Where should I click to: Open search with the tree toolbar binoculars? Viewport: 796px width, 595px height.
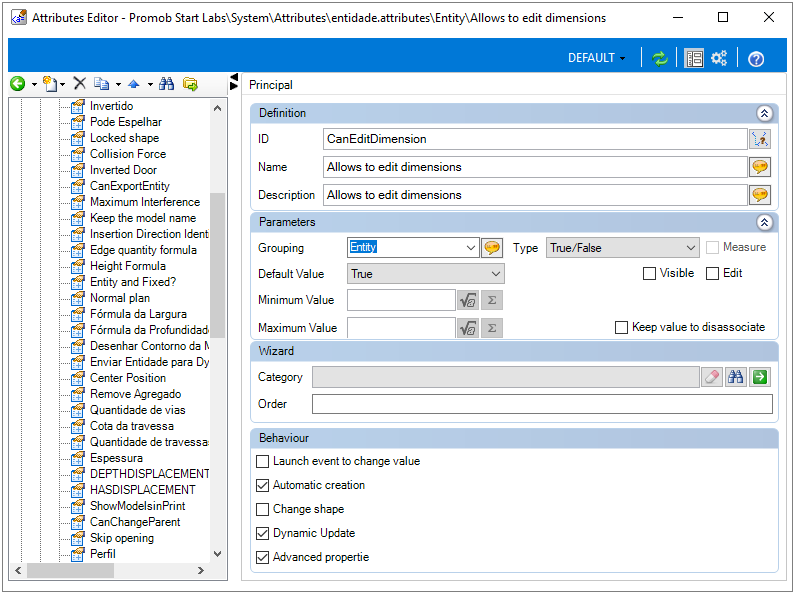(x=167, y=84)
